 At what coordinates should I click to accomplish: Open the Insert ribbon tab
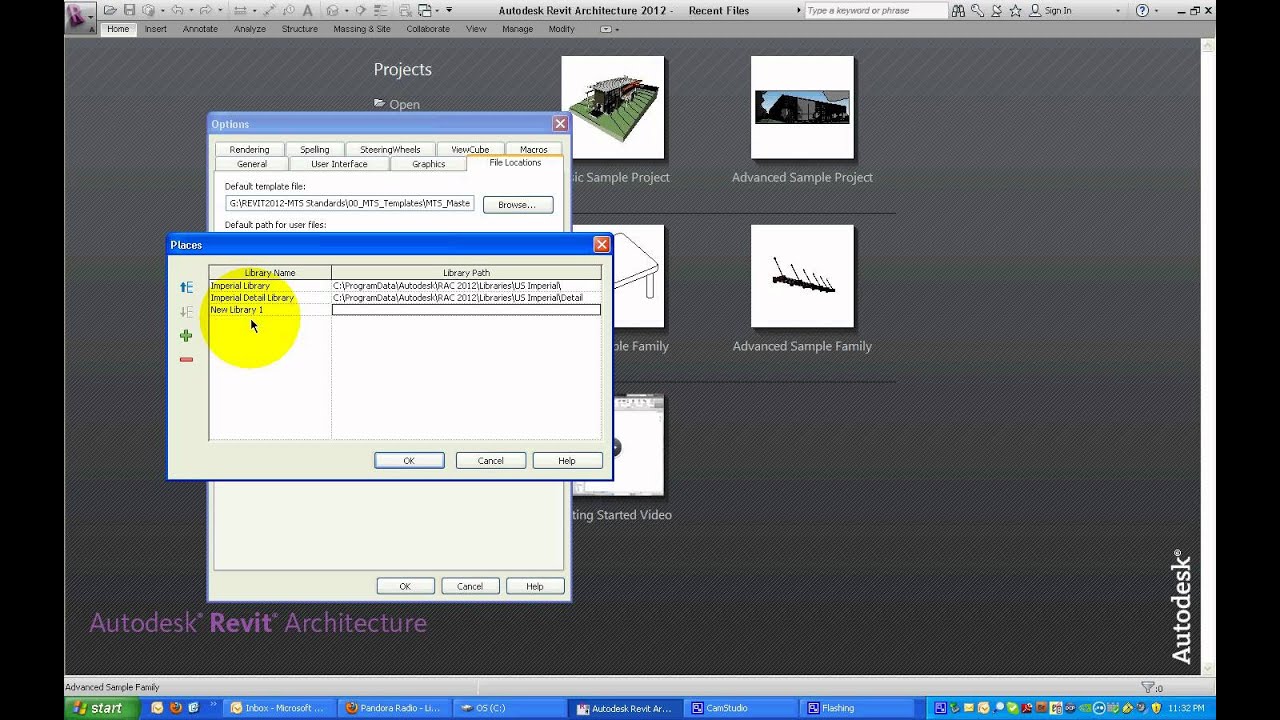point(156,29)
